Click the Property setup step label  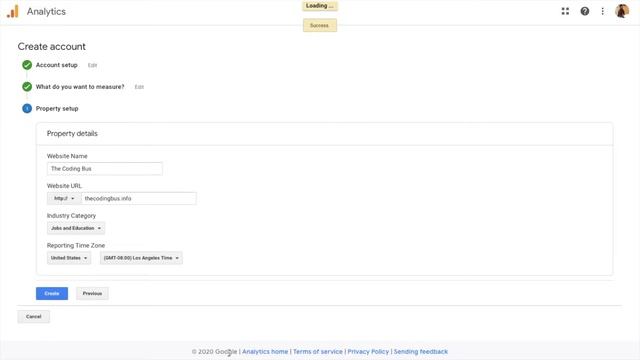coord(57,109)
